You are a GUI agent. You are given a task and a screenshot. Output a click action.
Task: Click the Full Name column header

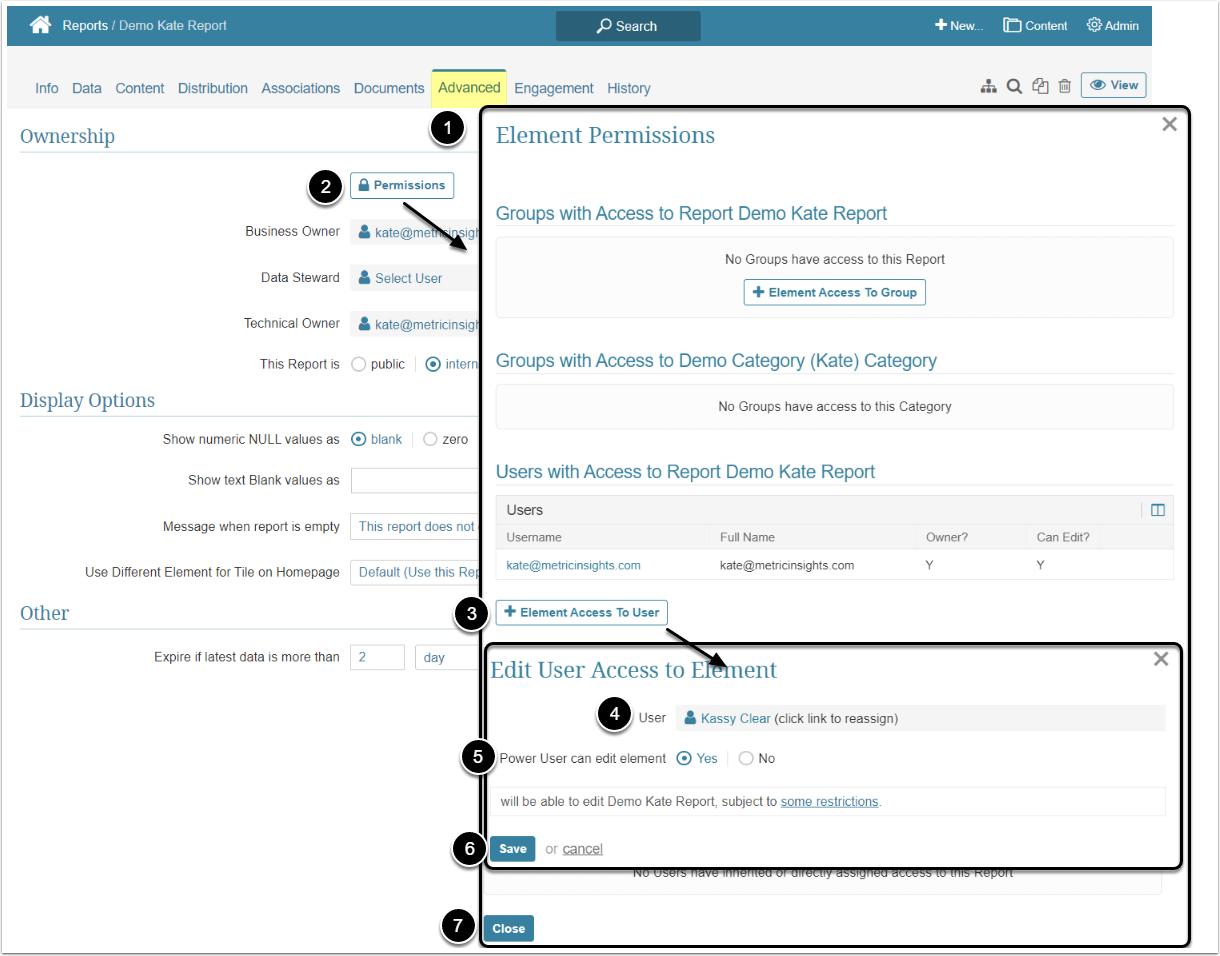click(x=747, y=537)
